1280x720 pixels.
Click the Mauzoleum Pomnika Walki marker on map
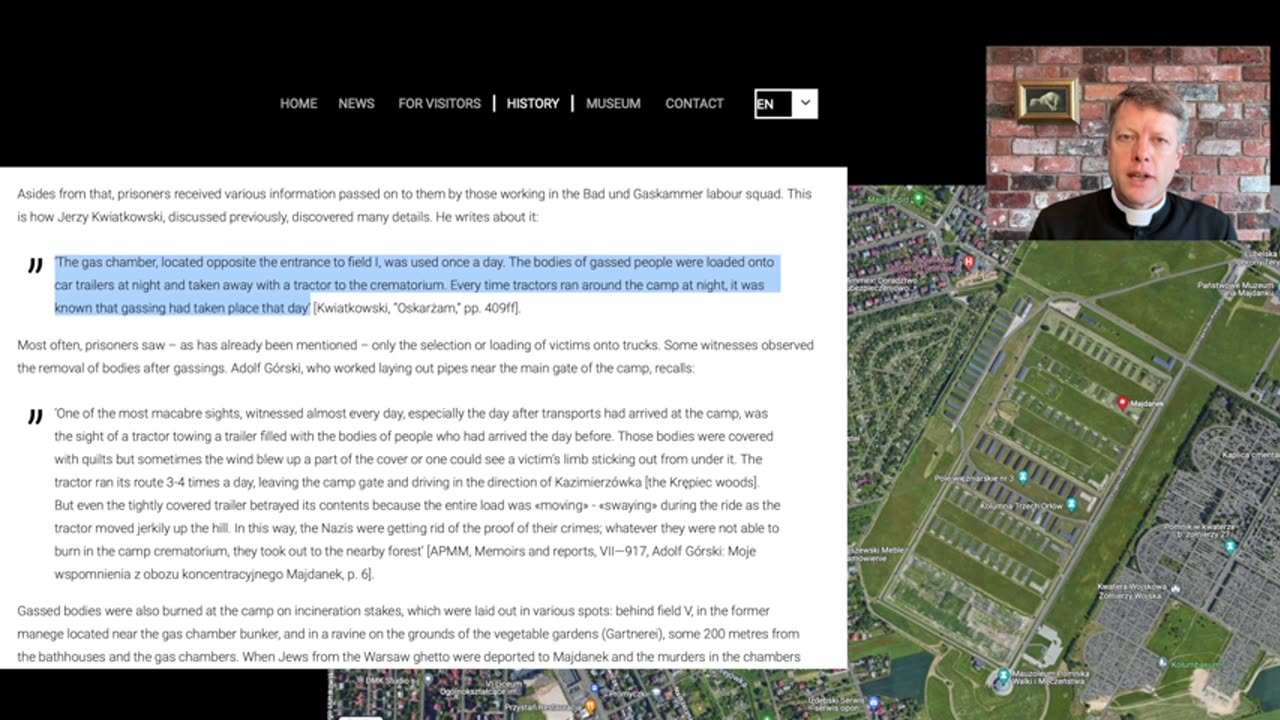[x=1002, y=675]
